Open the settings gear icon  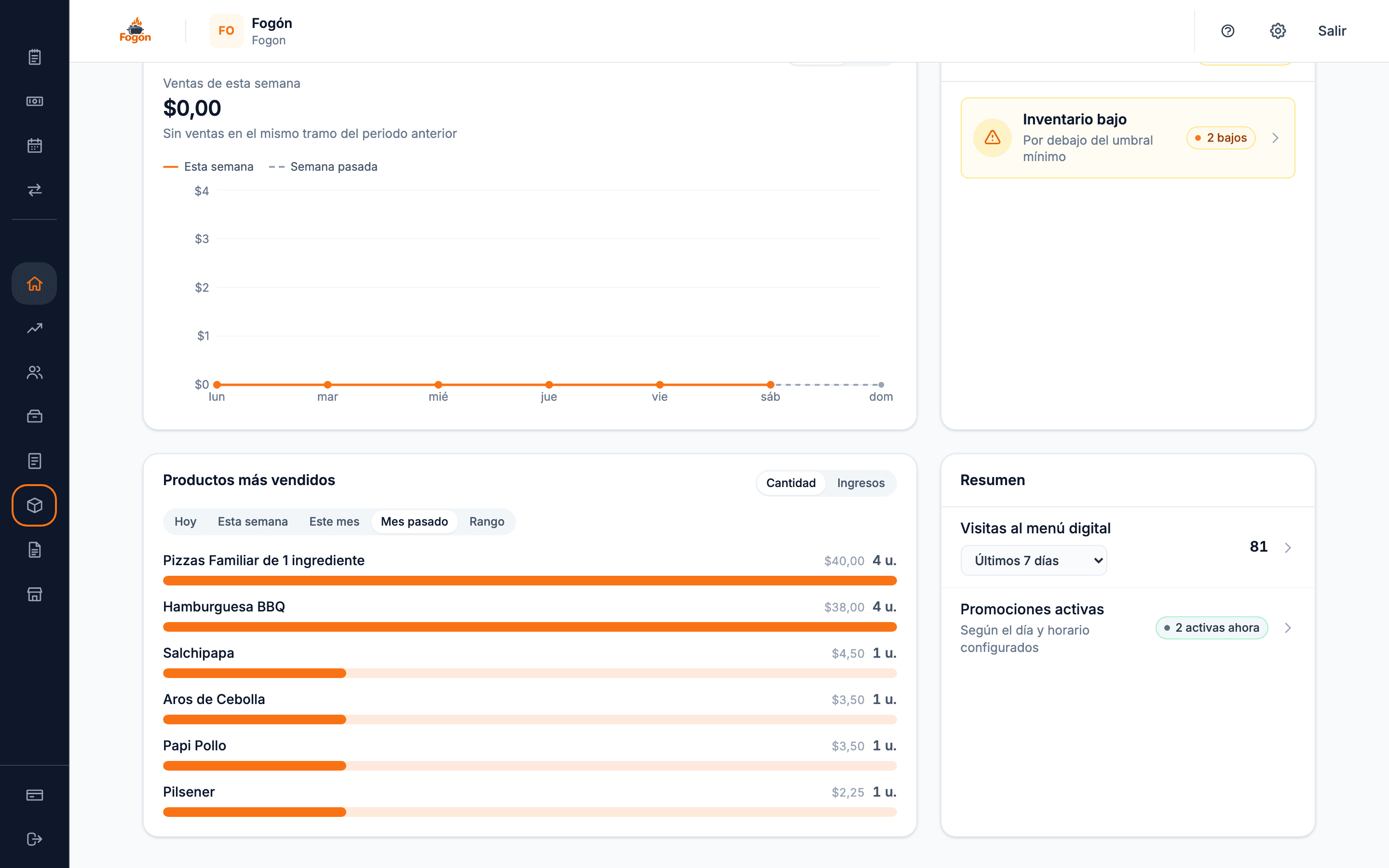(1278, 31)
